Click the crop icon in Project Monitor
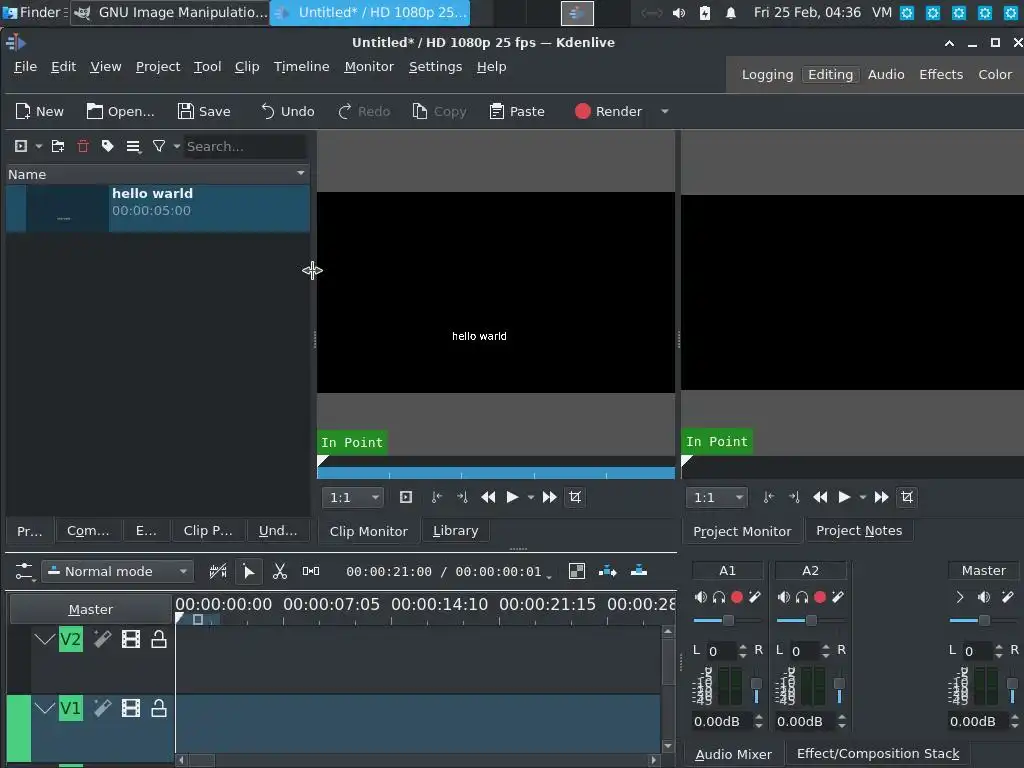 point(907,498)
